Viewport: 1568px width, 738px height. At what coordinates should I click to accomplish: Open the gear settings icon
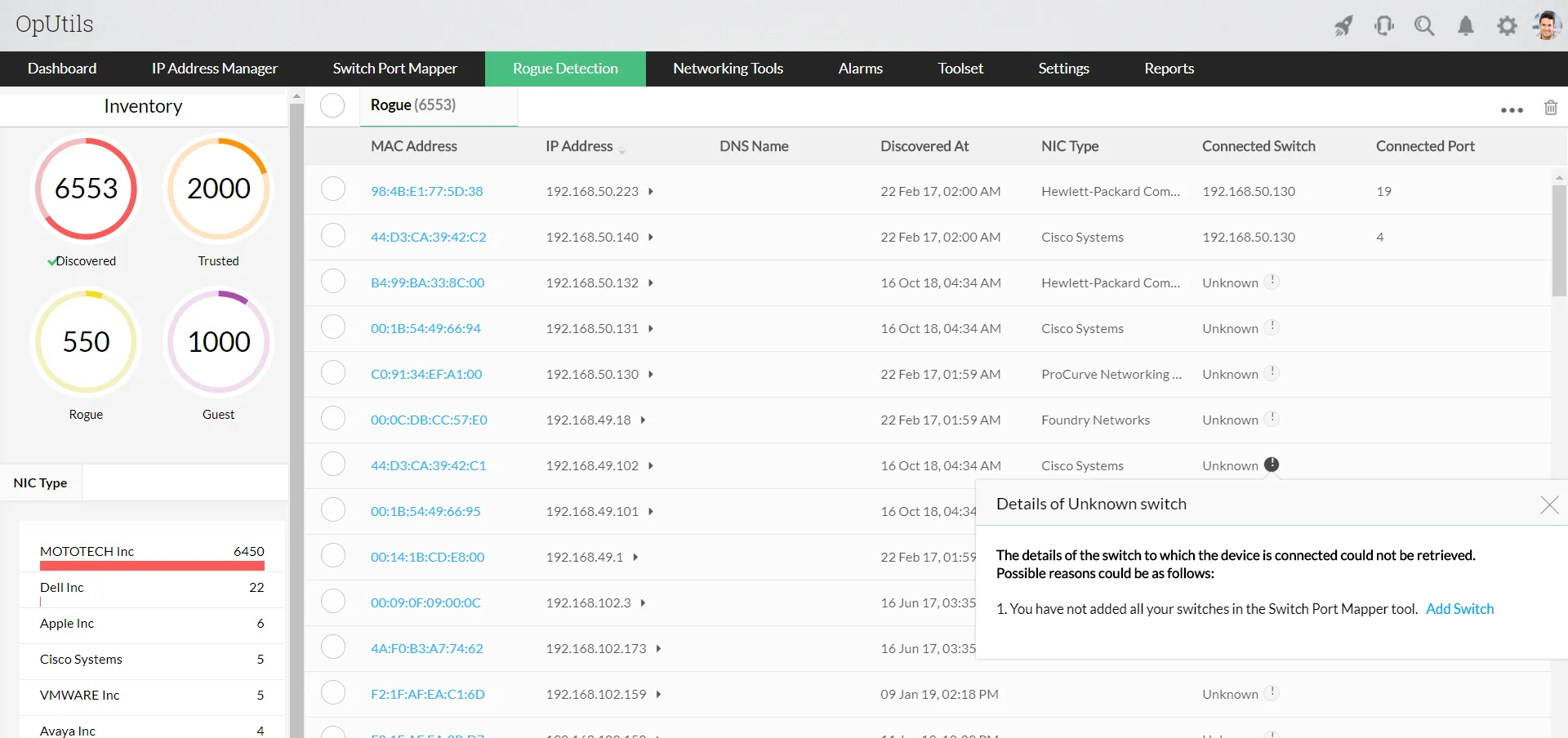1507,26
